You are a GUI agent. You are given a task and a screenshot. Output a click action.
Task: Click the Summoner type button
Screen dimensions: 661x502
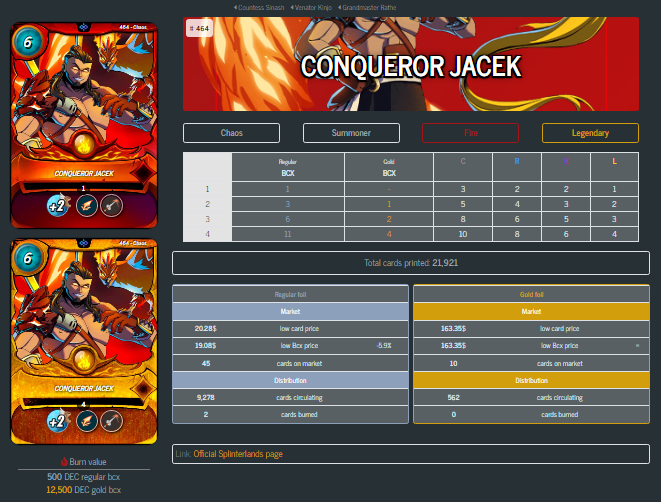(351, 133)
